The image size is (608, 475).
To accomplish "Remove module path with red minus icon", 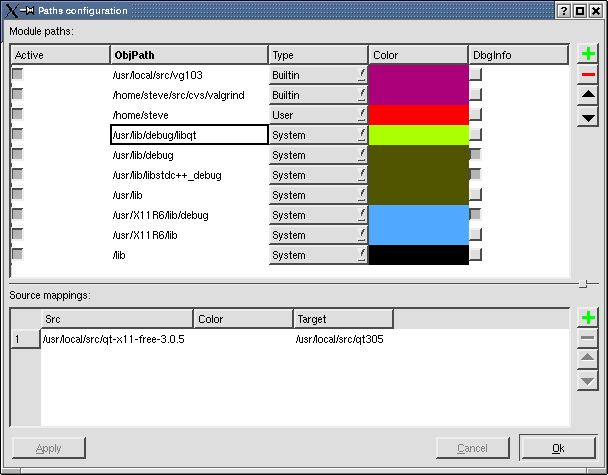I will [x=588, y=75].
